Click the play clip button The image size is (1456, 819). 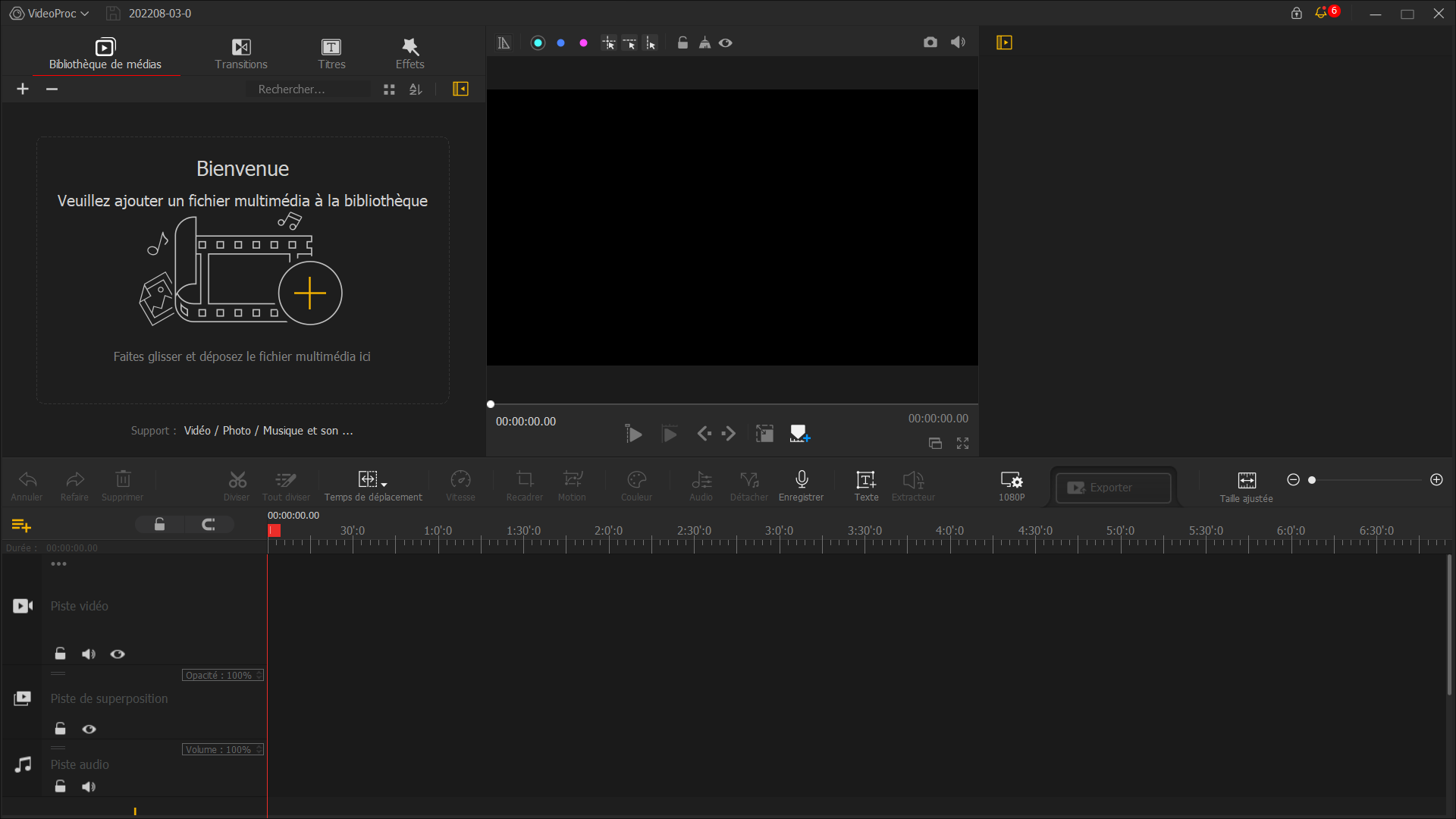tap(670, 434)
